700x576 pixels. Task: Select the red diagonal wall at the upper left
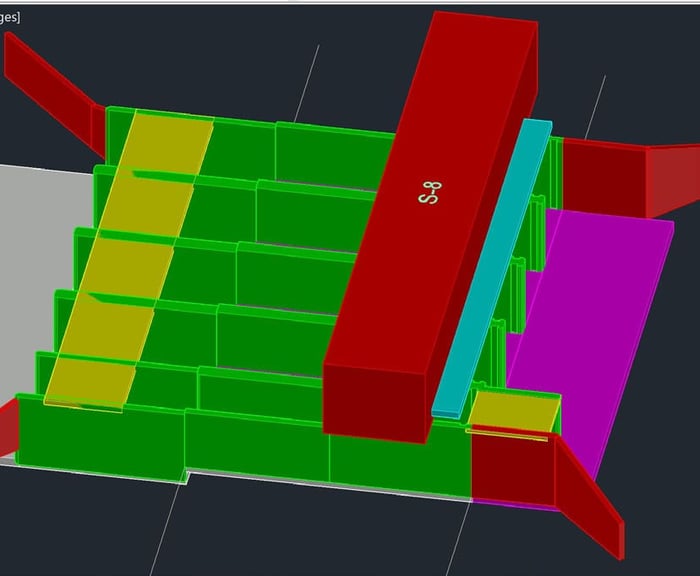click(54, 95)
